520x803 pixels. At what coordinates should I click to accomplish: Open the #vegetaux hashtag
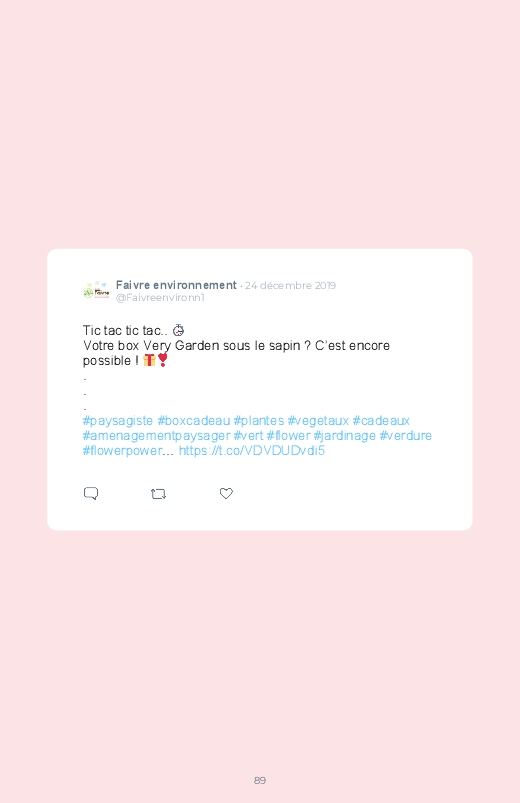click(x=318, y=421)
